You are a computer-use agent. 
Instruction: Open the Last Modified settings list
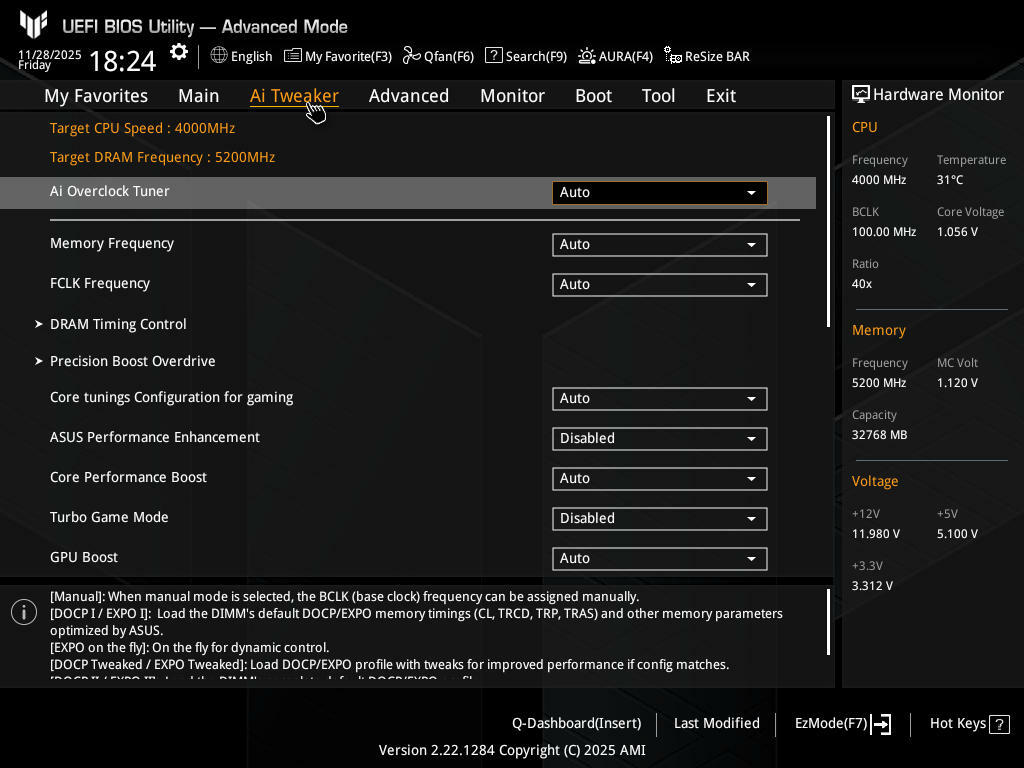[716, 724]
